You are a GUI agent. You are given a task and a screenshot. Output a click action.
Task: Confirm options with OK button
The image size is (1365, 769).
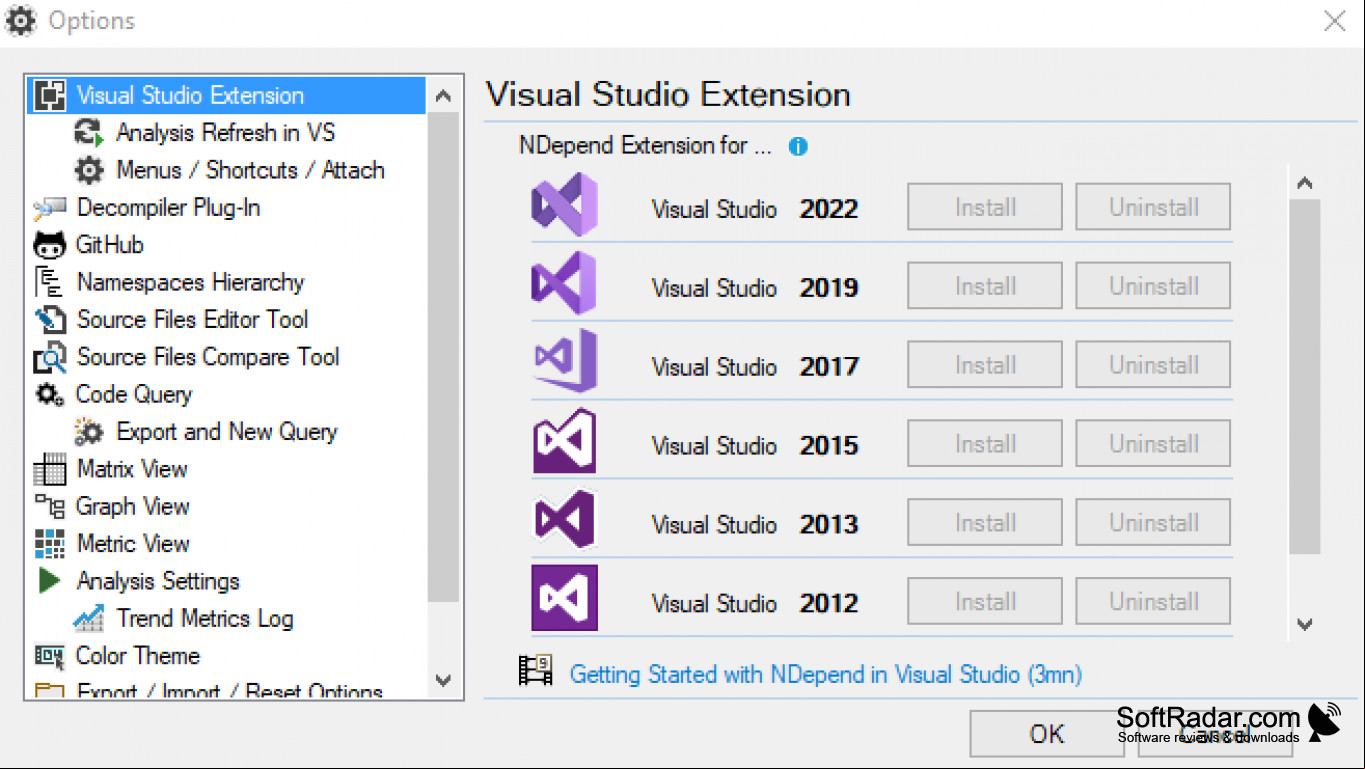1047,734
